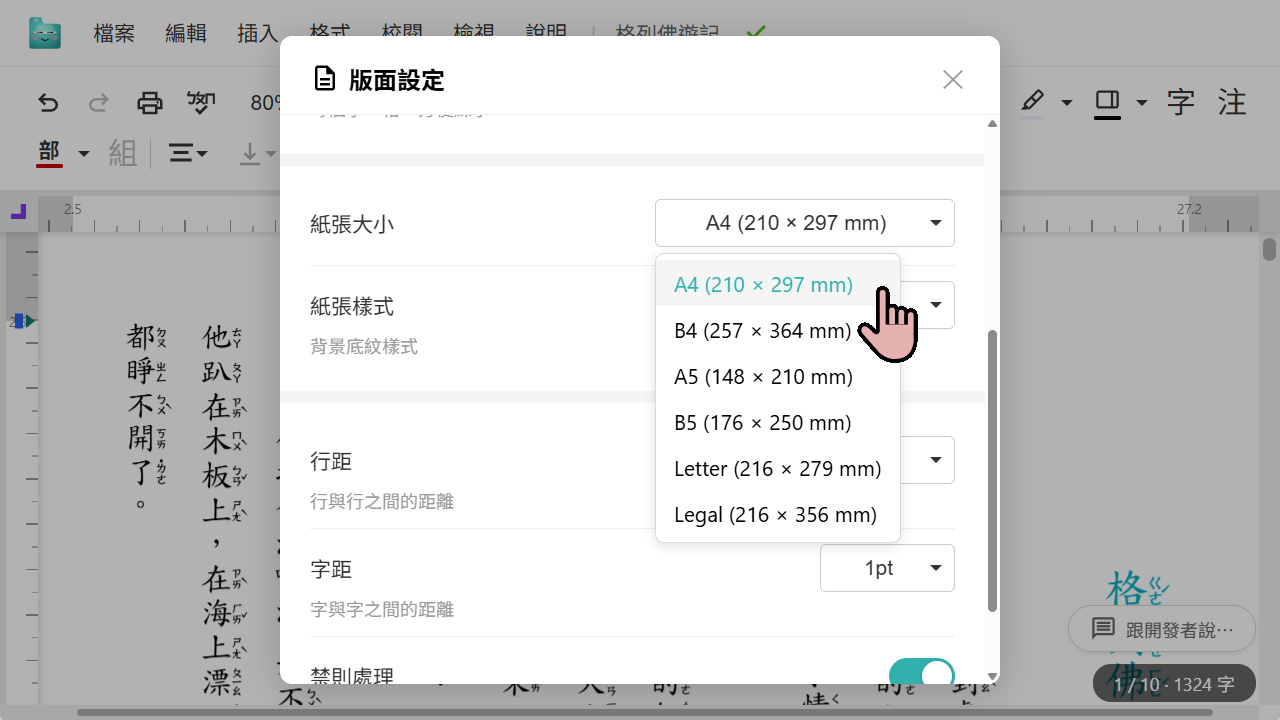The image size is (1280, 720).
Task: Click the app logo icon
Action: [45, 33]
